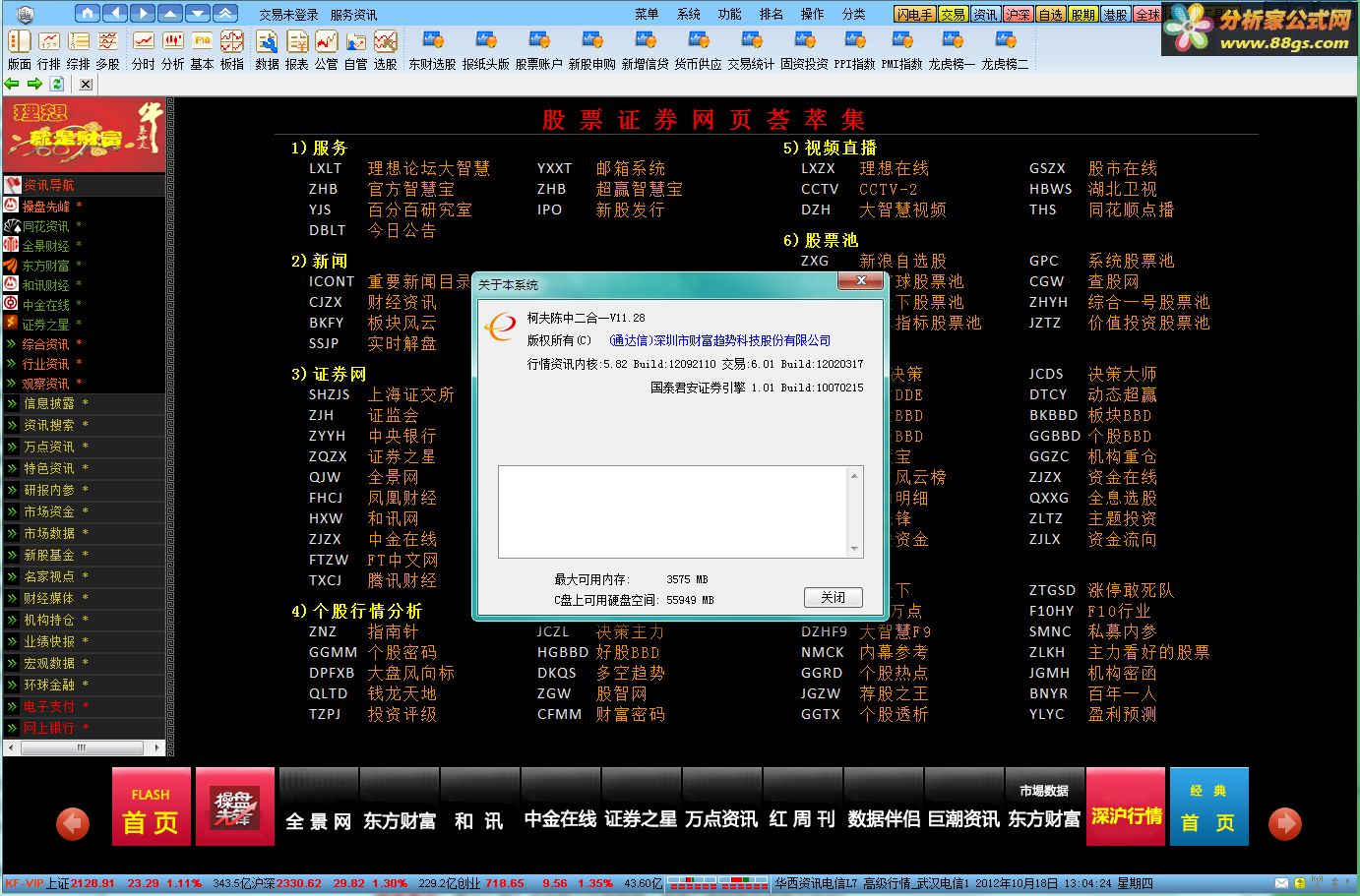The width and height of the screenshot is (1360, 896).
Task: Open the 自管 toolbar icon
Action: pos(355,50)
